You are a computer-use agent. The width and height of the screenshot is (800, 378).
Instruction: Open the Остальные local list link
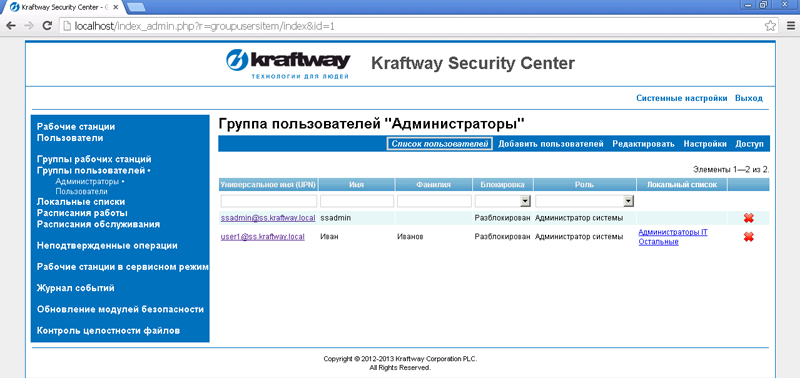(659, 242)
